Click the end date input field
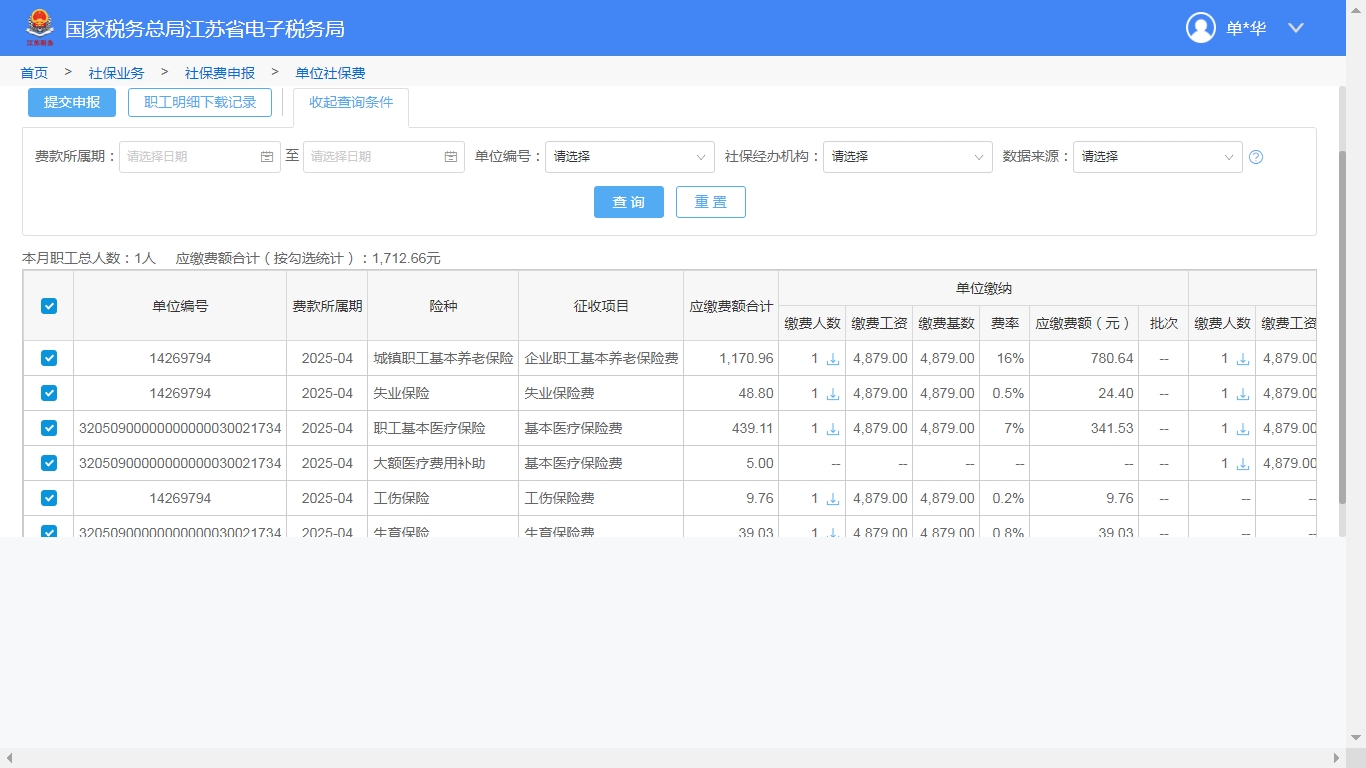This screenshot has width=1366, height=768. [384, 157]
